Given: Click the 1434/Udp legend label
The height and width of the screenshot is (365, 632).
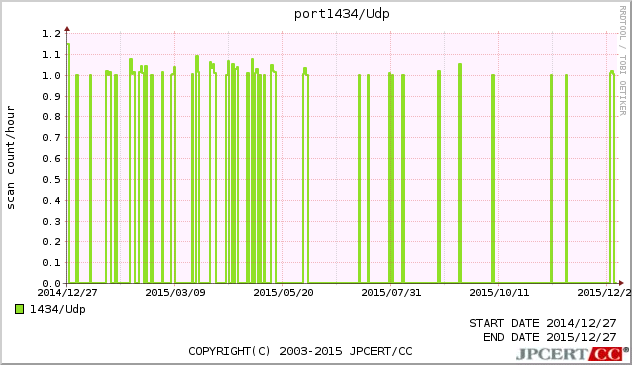Looking at the screenshot, I should pyautogui.click(x=58, y=309).
